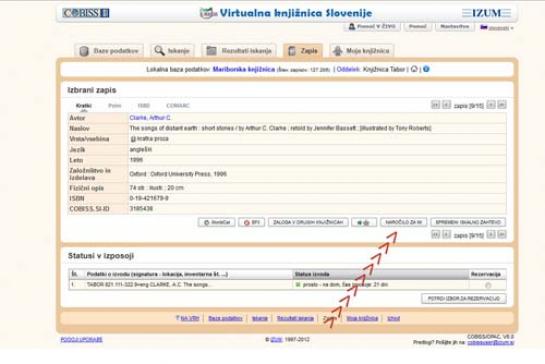Click the SFX button

point(252,223)
